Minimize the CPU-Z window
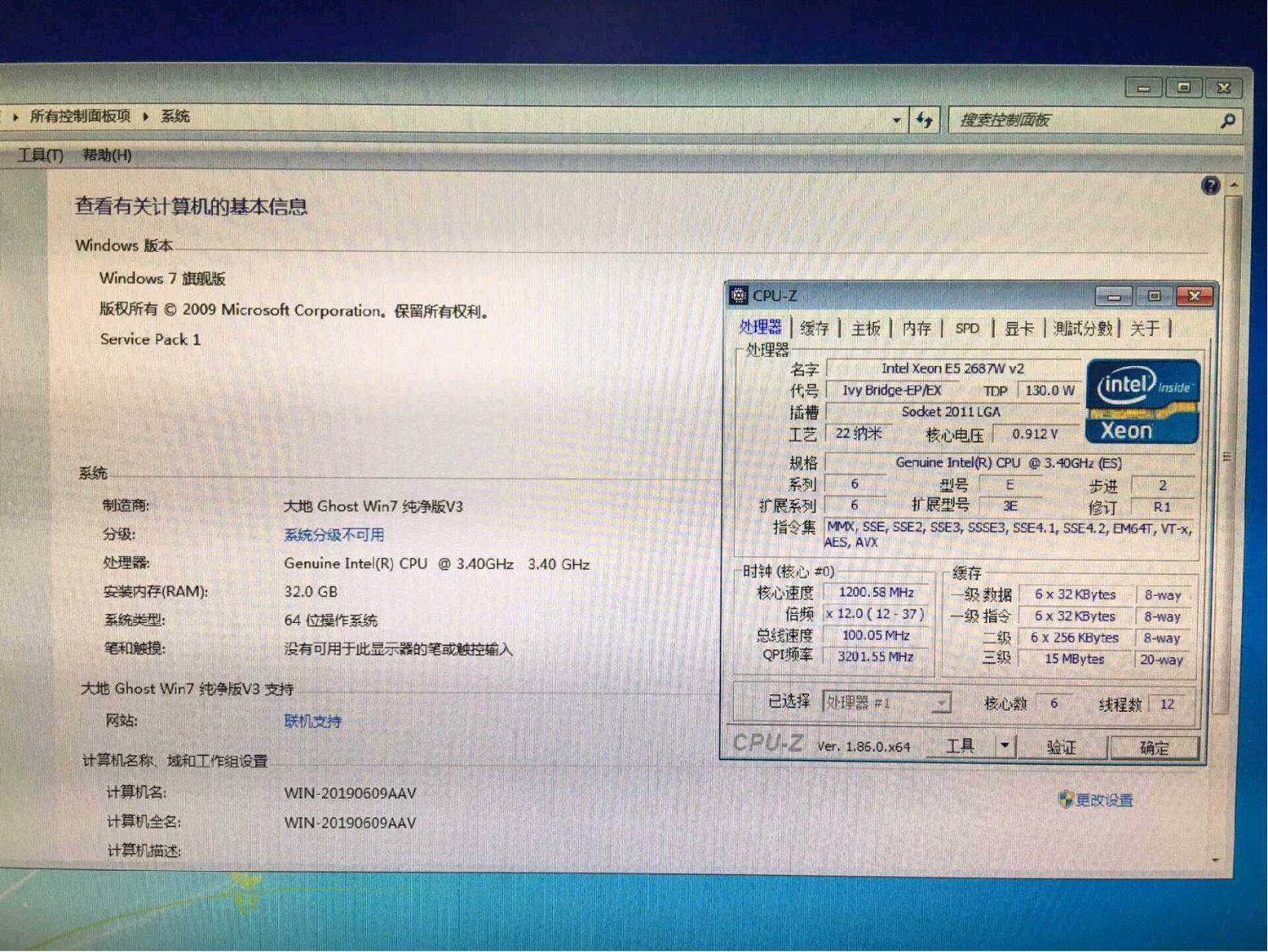The image size is (1268, 952). 1114,296
